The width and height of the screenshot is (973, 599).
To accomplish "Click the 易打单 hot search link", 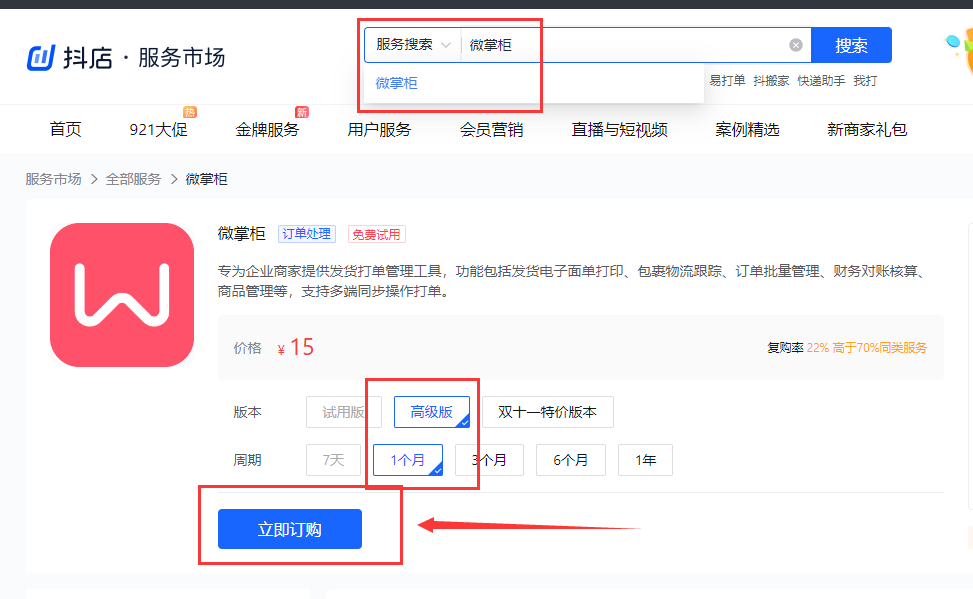I will [727, 81].
